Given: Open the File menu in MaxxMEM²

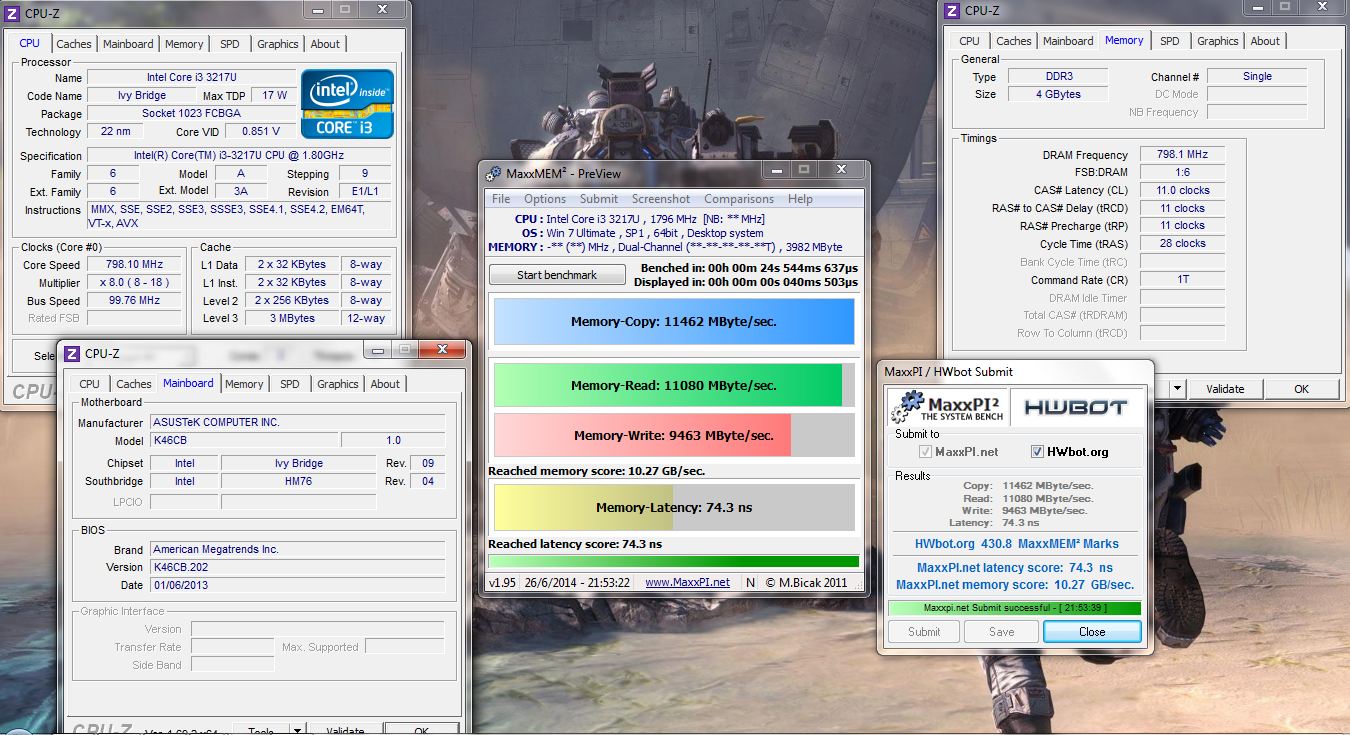Looking at the screenshot, I should pos(501,199).
